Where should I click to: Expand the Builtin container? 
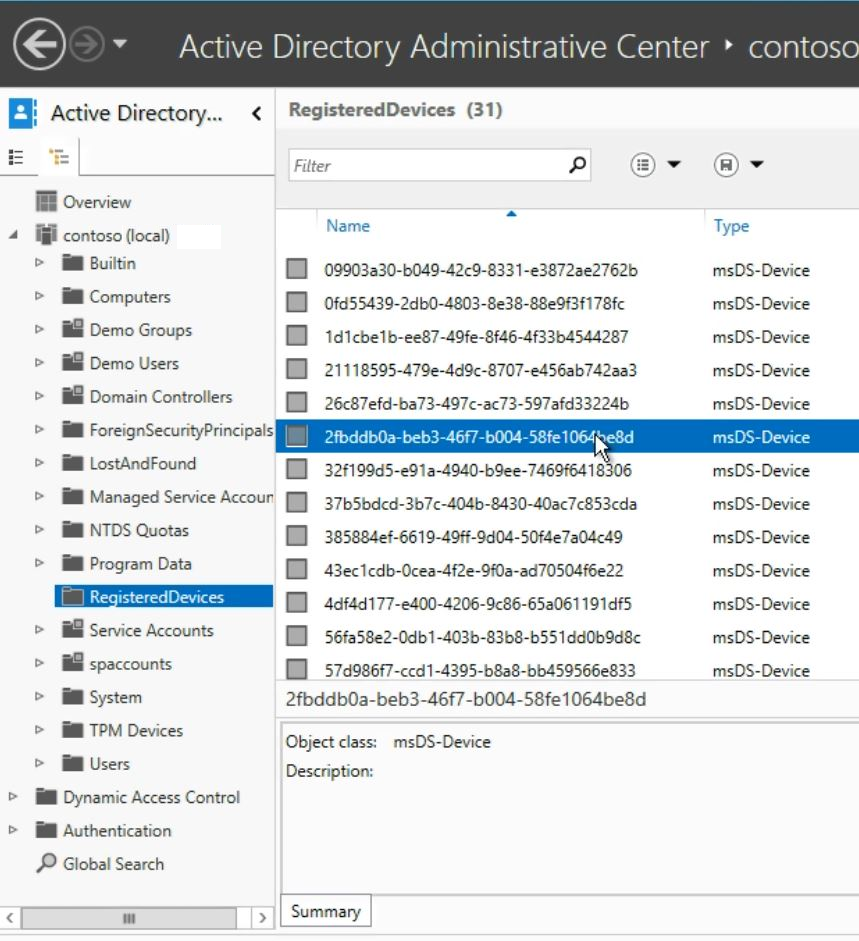coord(39,262)
